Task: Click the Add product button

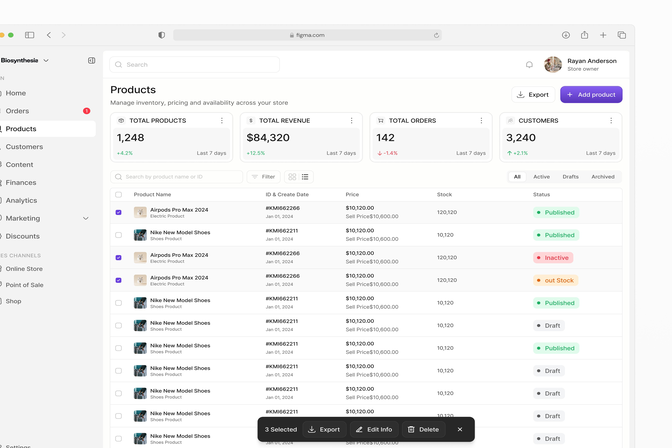Action: pyautogui.click(x=591, y=95)
